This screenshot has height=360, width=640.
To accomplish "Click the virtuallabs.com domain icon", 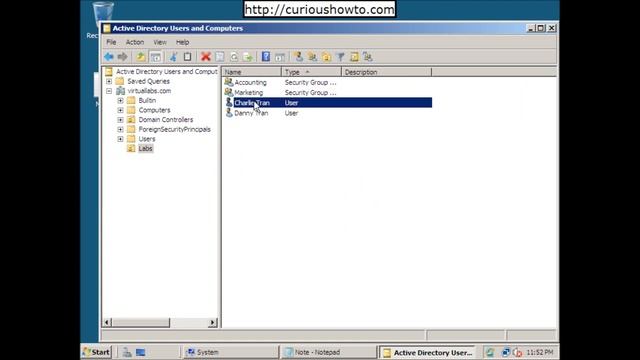I will (x=121, y=91).
